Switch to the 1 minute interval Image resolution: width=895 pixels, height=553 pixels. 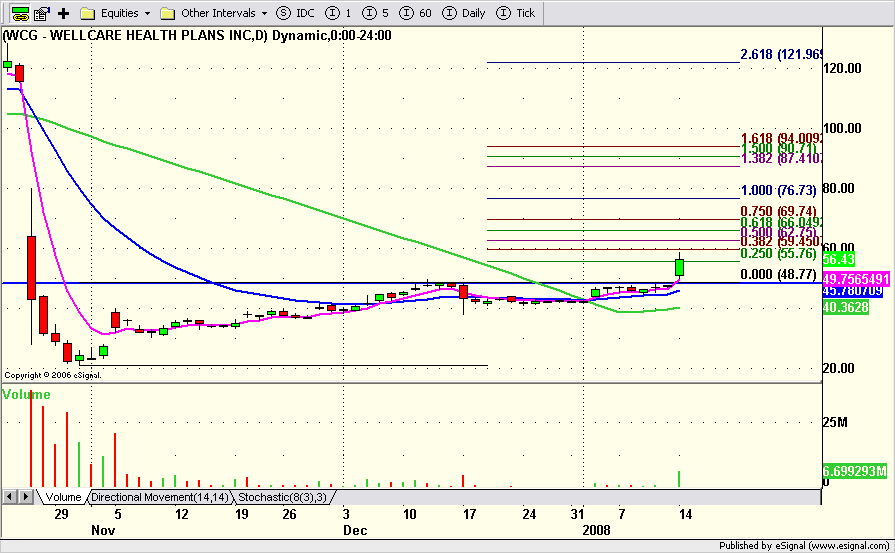coord(338,13)
